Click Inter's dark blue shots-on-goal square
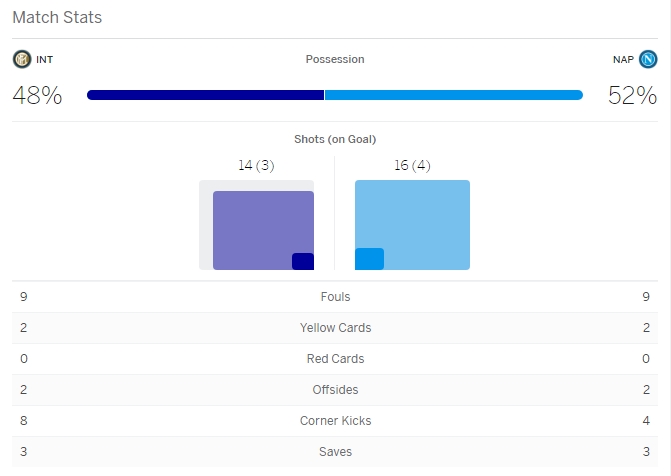Viewport: 671px width, 476px height. tap(303, 261)
